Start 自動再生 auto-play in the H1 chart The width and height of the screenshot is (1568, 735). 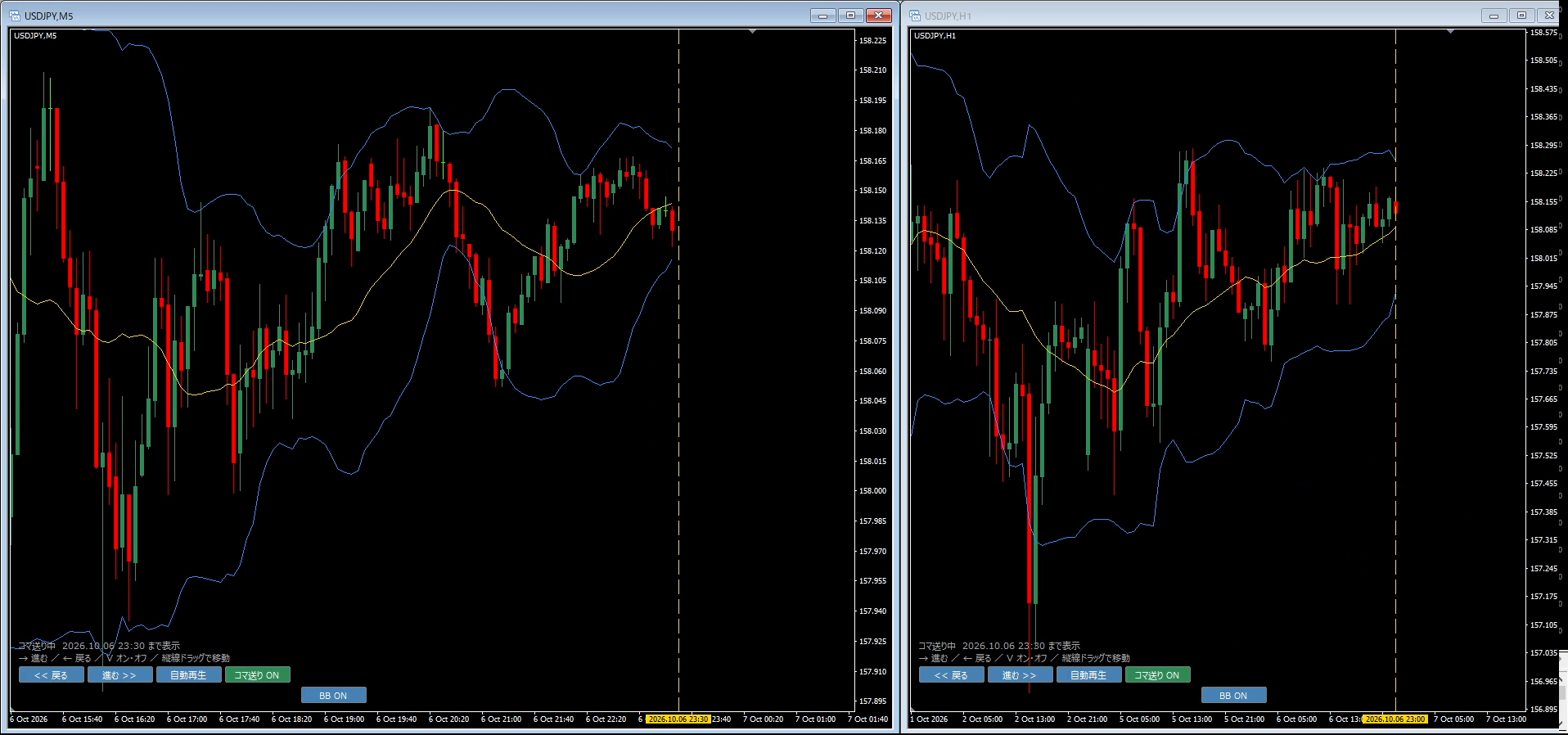click(x=1088, y=675)
